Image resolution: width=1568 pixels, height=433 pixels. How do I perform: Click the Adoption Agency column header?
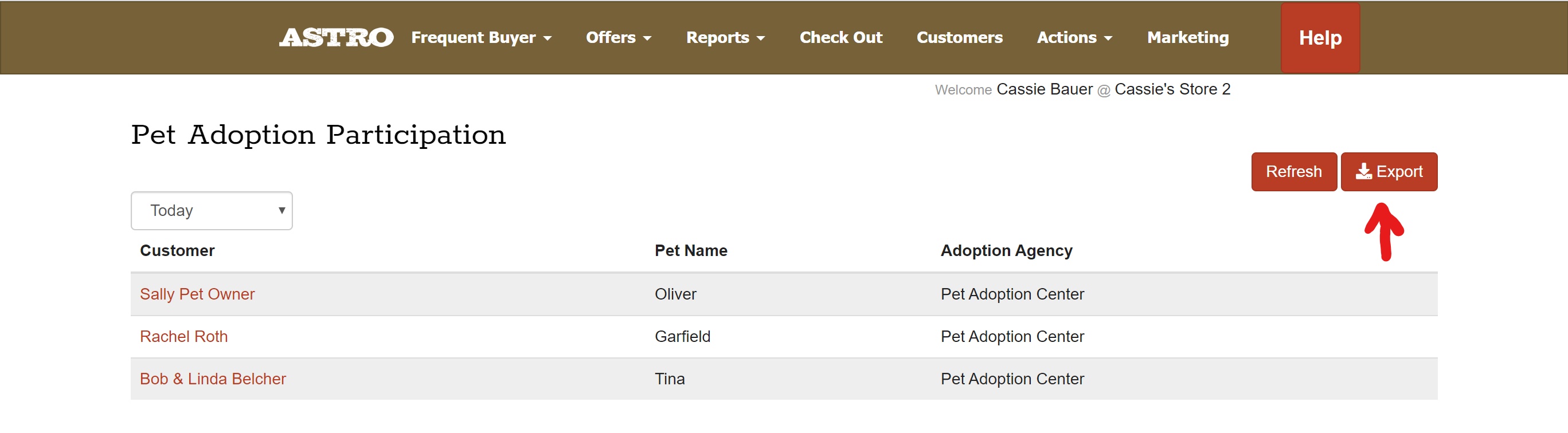[x=1006, y=250]
